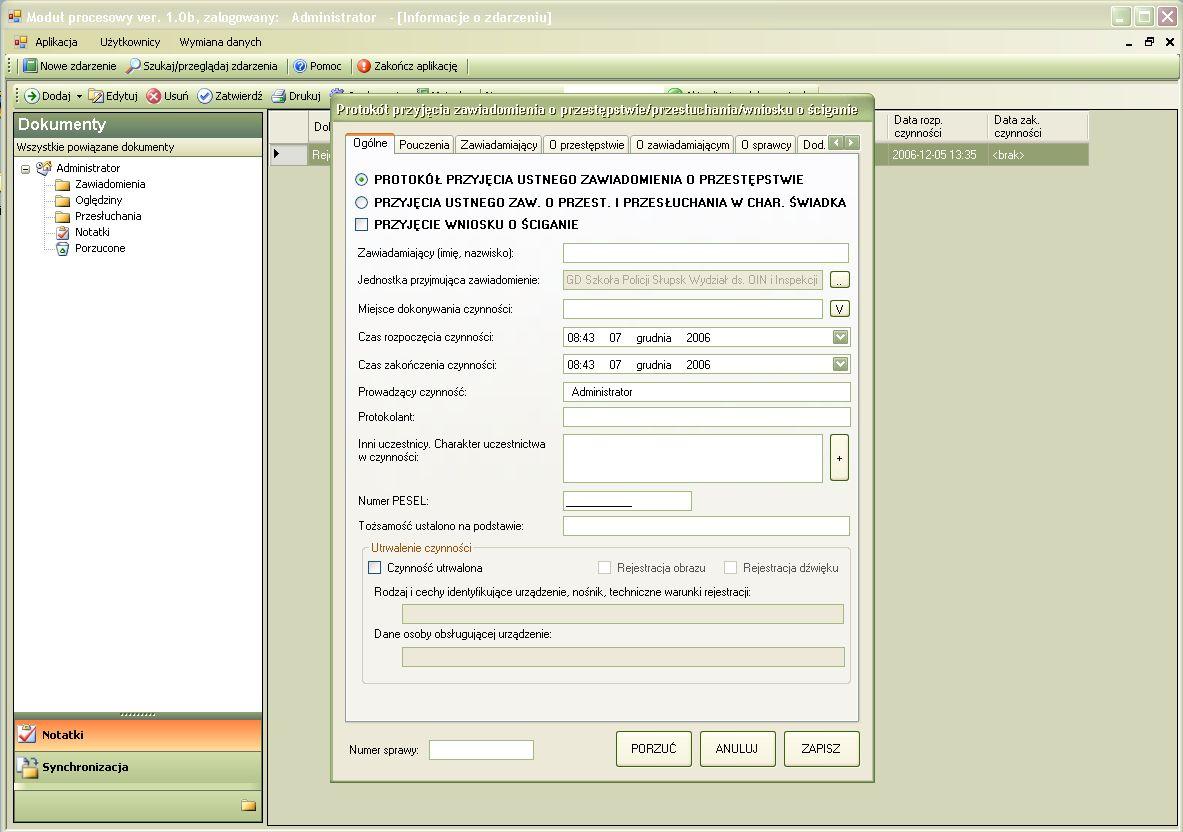This screenshot has height=832, width=1183.
Task: Click the small folder icon at sidebar bottom
Action: (248, 806)
